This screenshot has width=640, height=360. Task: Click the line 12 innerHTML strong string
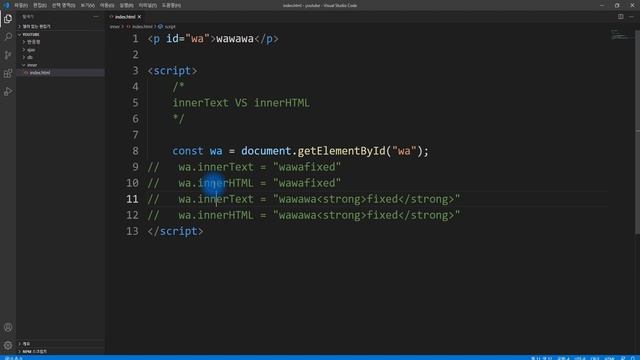(367, 215)
